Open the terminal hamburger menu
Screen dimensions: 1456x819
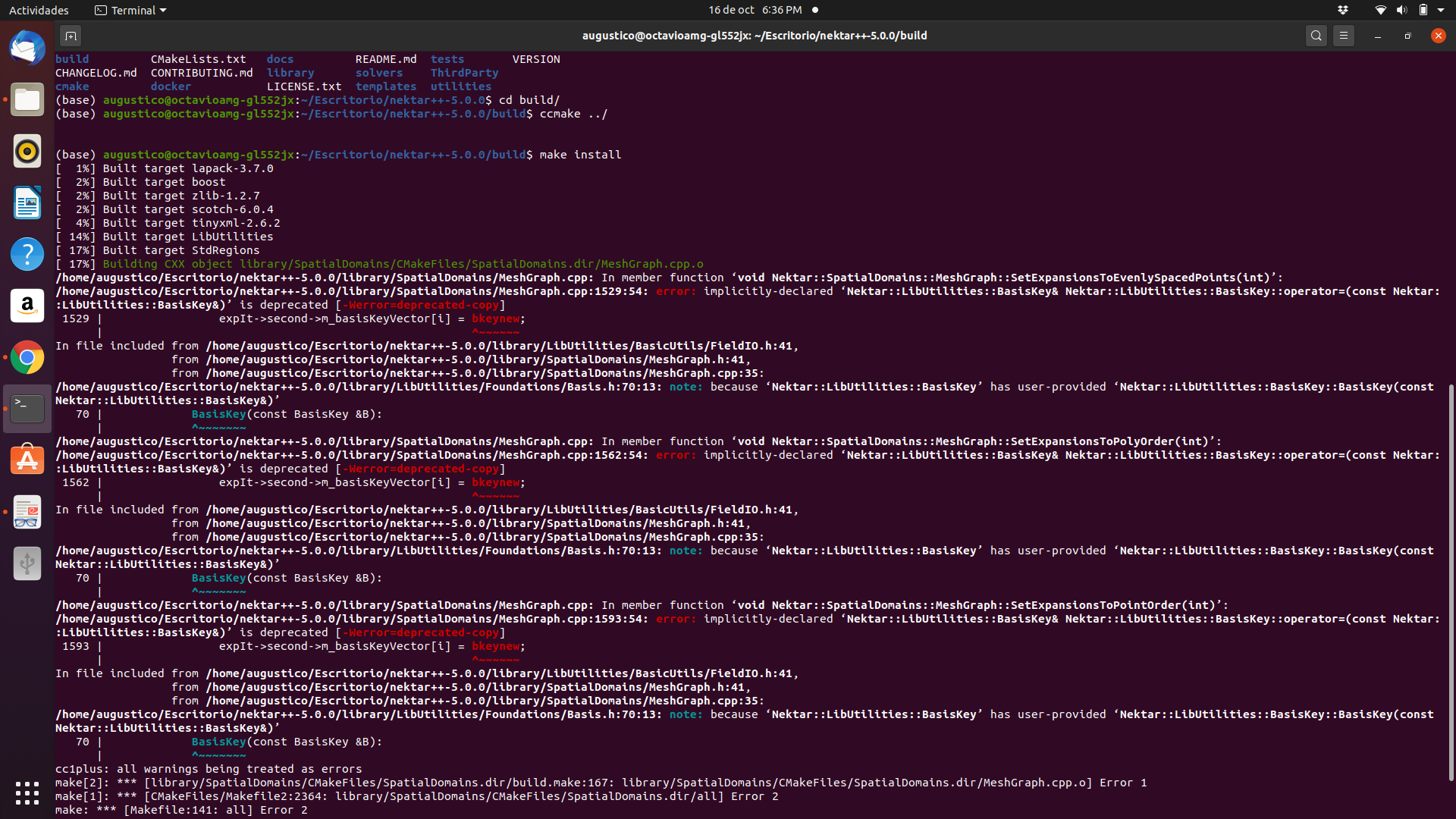[x=1343, y=36]
